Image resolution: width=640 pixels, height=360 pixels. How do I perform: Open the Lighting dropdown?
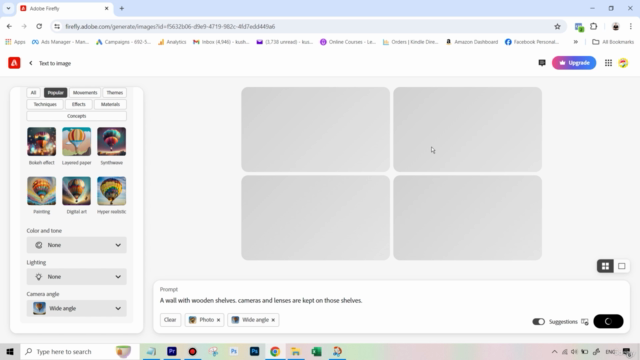[77, 277]
